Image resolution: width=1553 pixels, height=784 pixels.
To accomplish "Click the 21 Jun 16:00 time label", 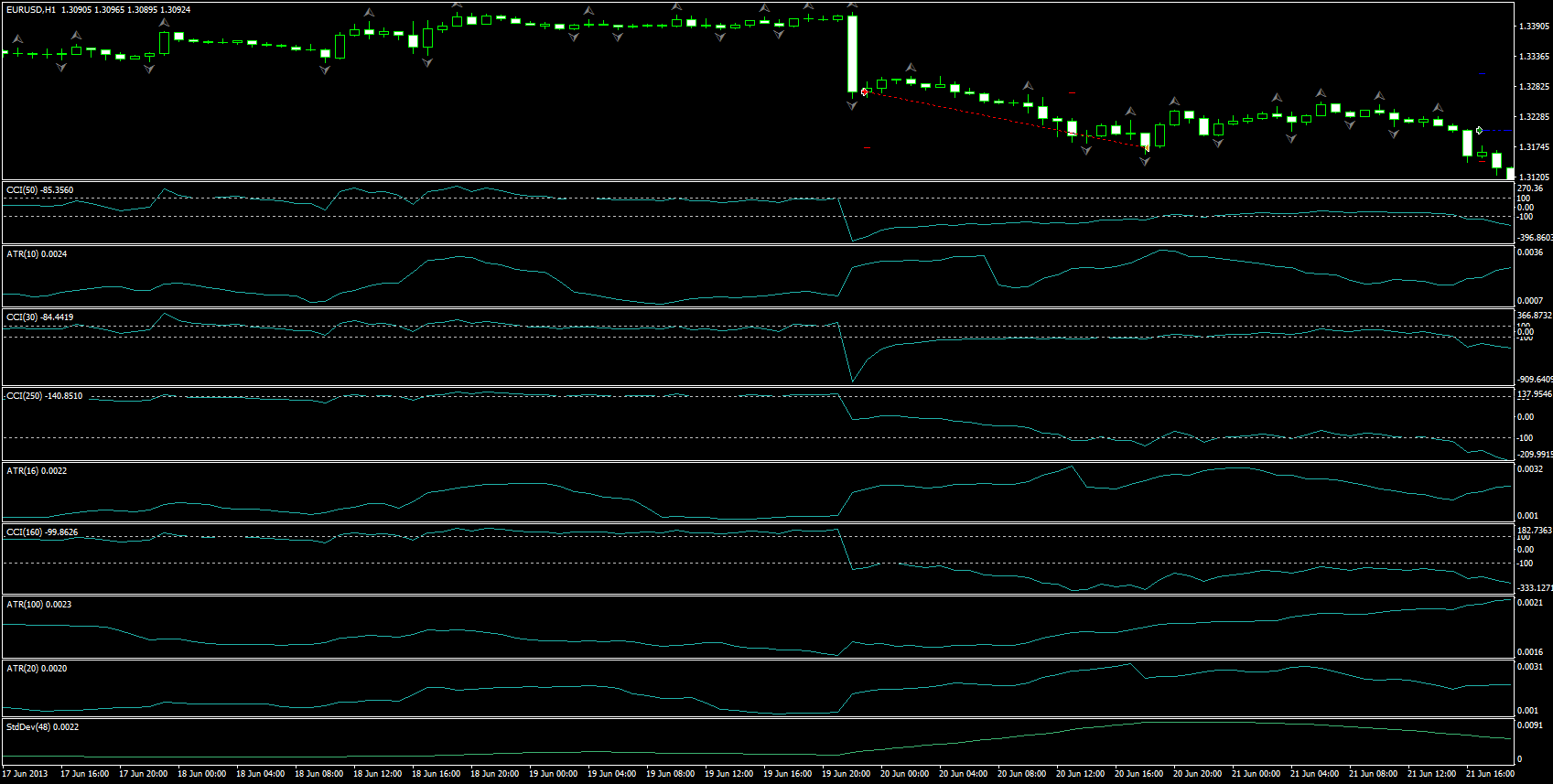I will (x=1491, y=774).
